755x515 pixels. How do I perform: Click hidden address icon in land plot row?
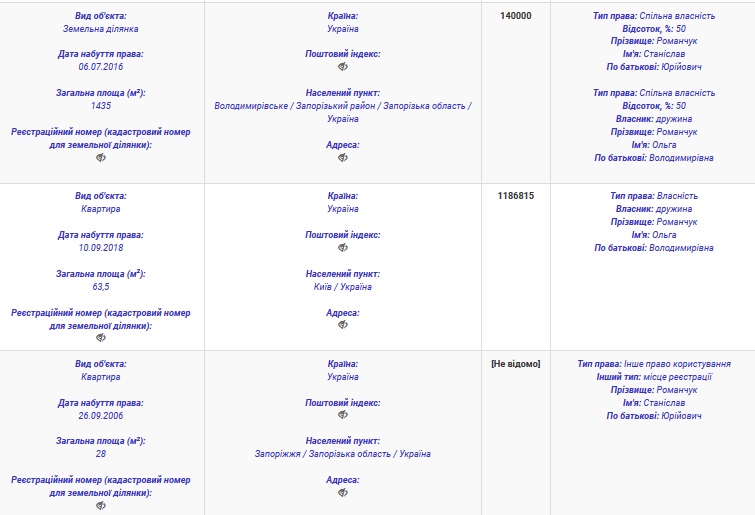[342, 158]
